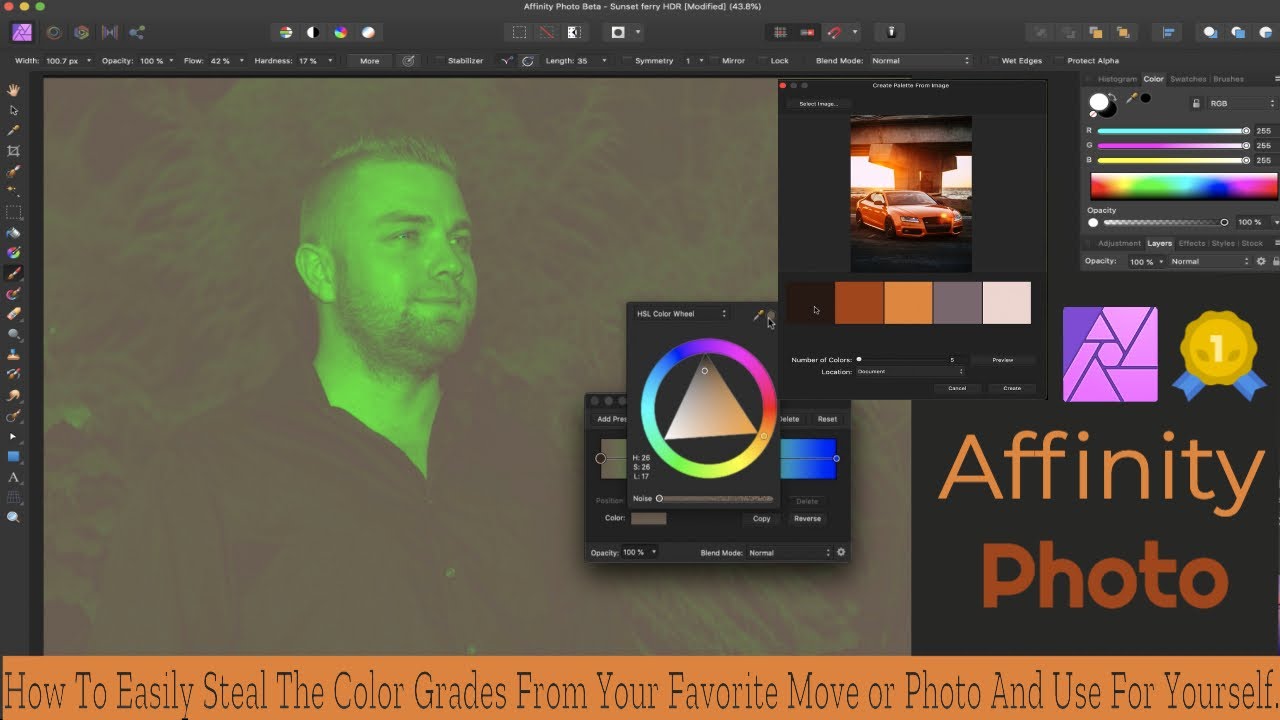Apply Auto White Balance from the toolbar
The width and height of the screenshot is (1280, 720).
tap(368, 32)
